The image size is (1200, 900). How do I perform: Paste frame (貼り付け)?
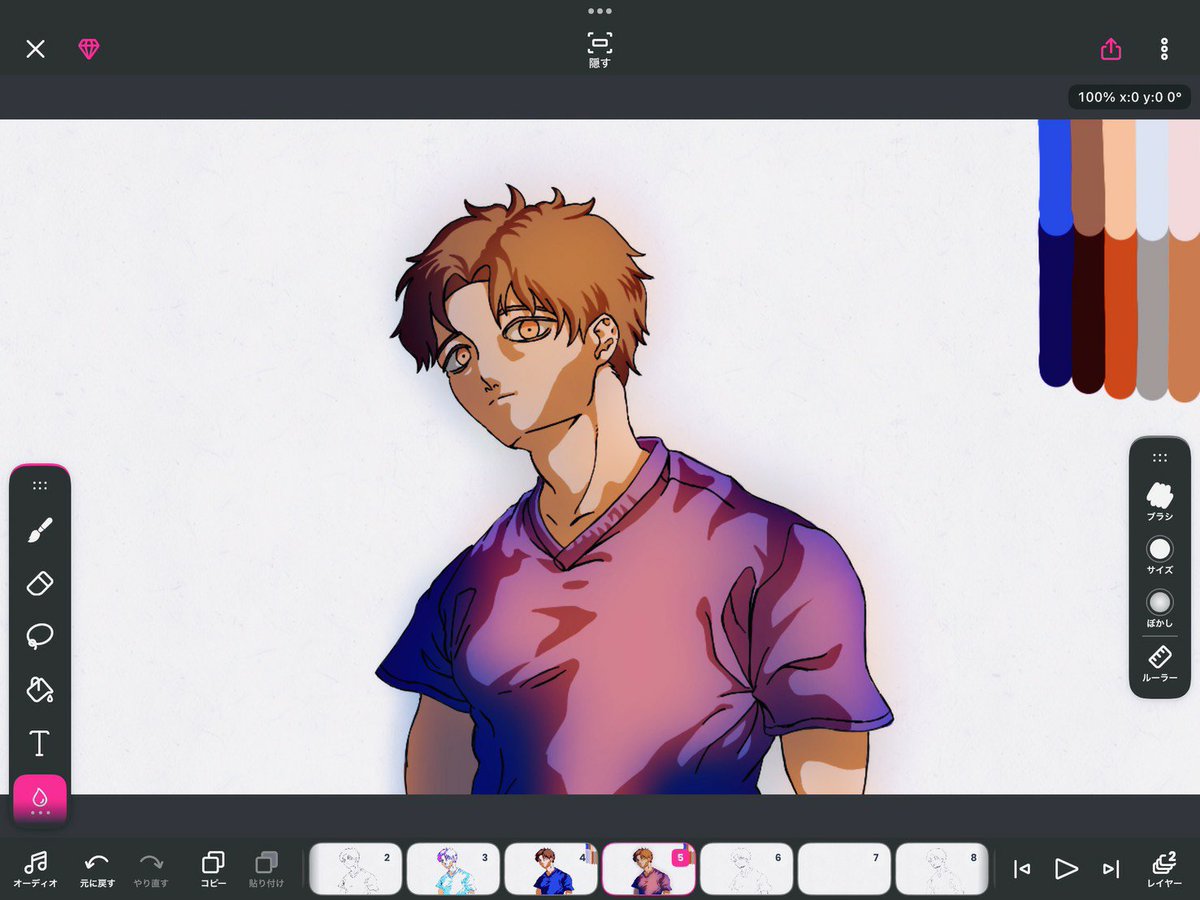[x=266, y=869]
